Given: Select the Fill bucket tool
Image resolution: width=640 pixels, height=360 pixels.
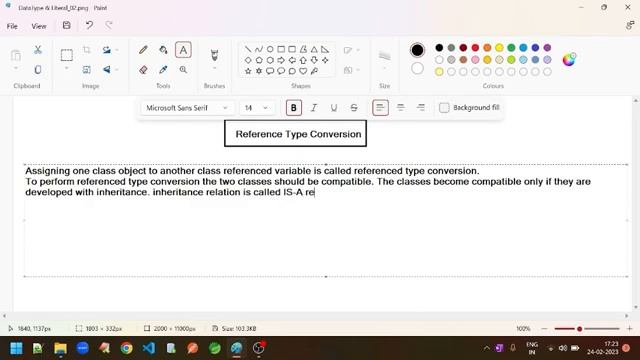Looking at the screenshot, I should (163, 50).
